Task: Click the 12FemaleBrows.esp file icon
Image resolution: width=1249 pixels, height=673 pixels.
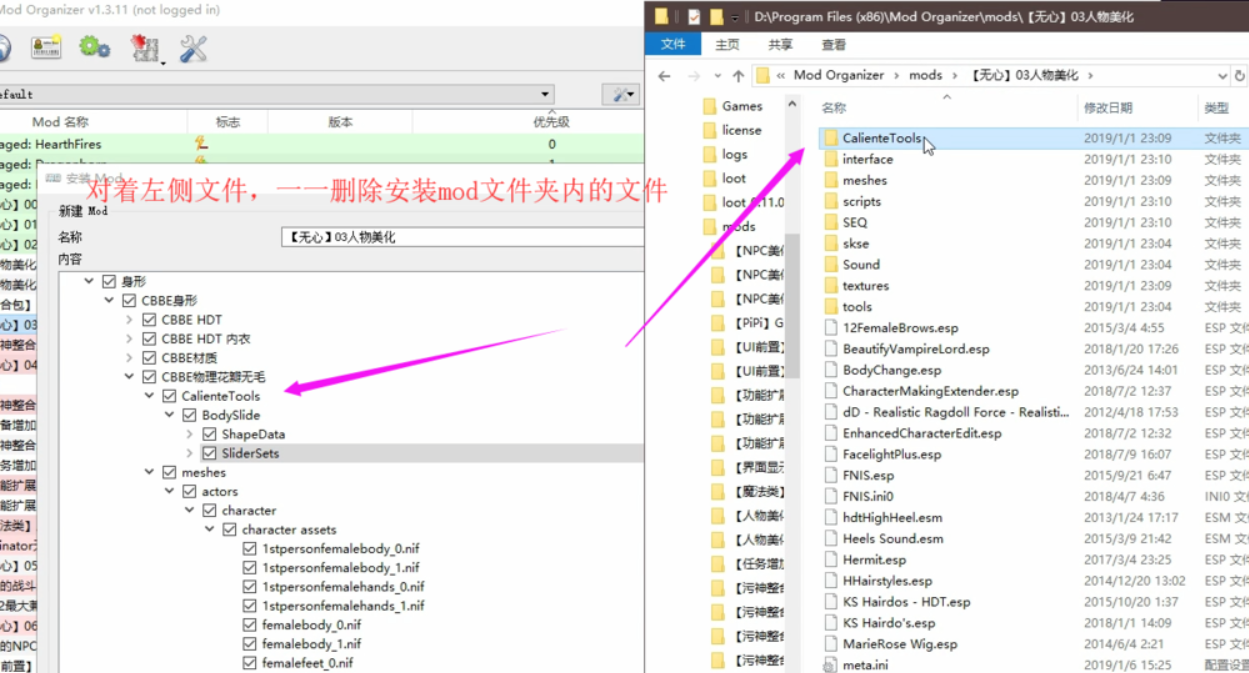Action: point(830,328)
